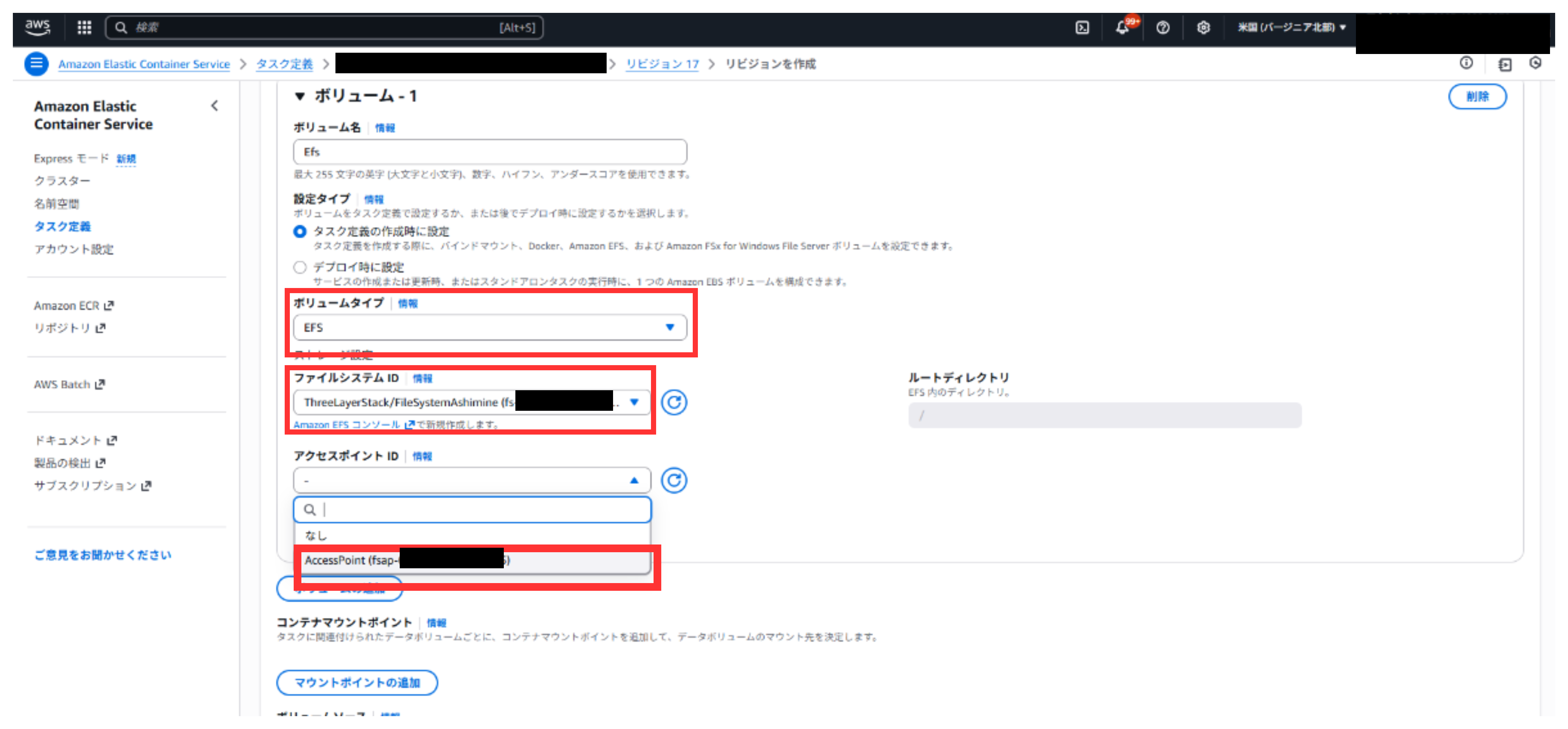Click the マウントポイントの追加 button

[357, 683]
